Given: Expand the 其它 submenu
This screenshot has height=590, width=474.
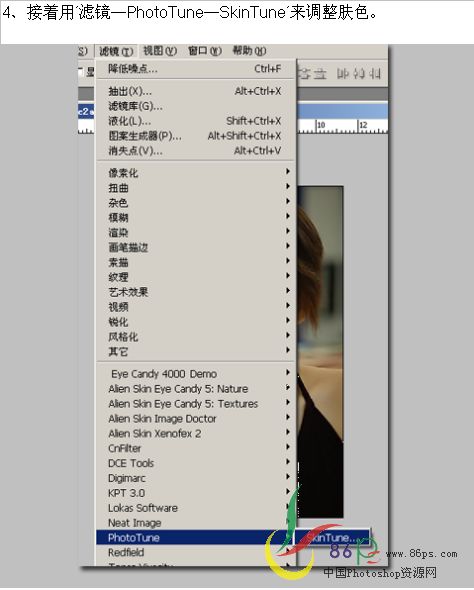Looking at the screenshot, I should (x=196, y=351).
